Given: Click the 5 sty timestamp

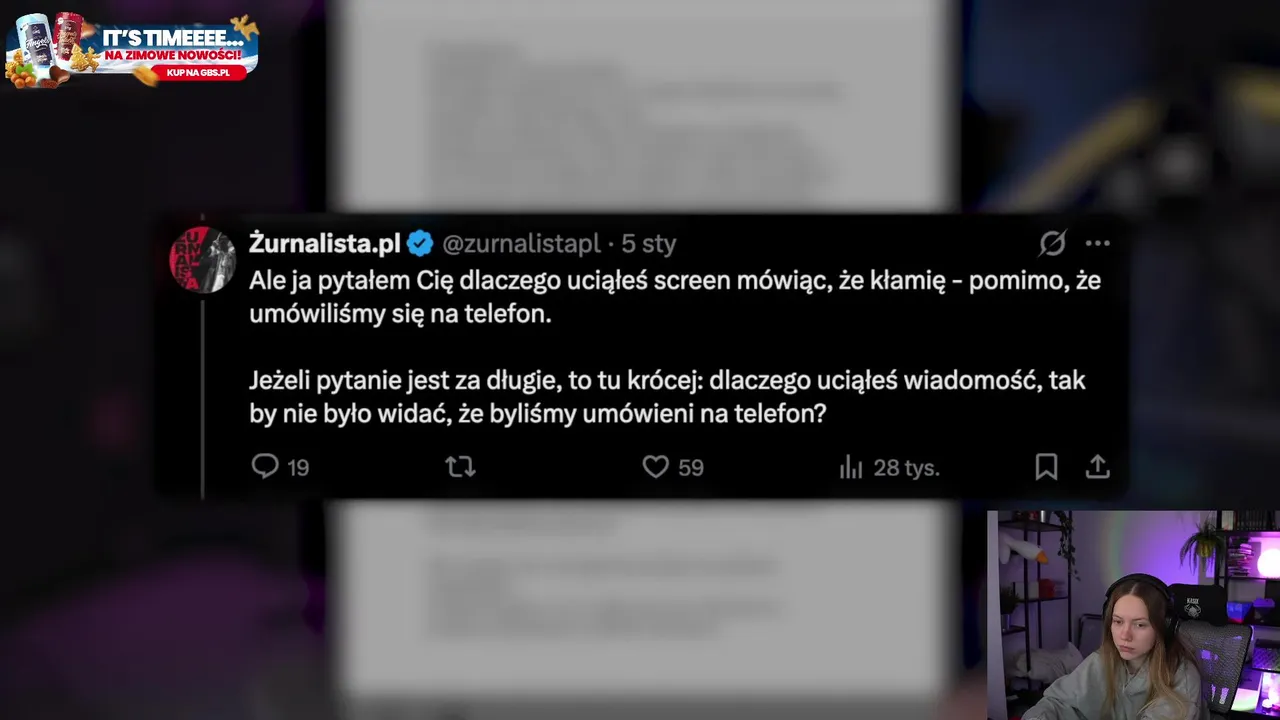Looking at the screenshot, I should [649, 243].
